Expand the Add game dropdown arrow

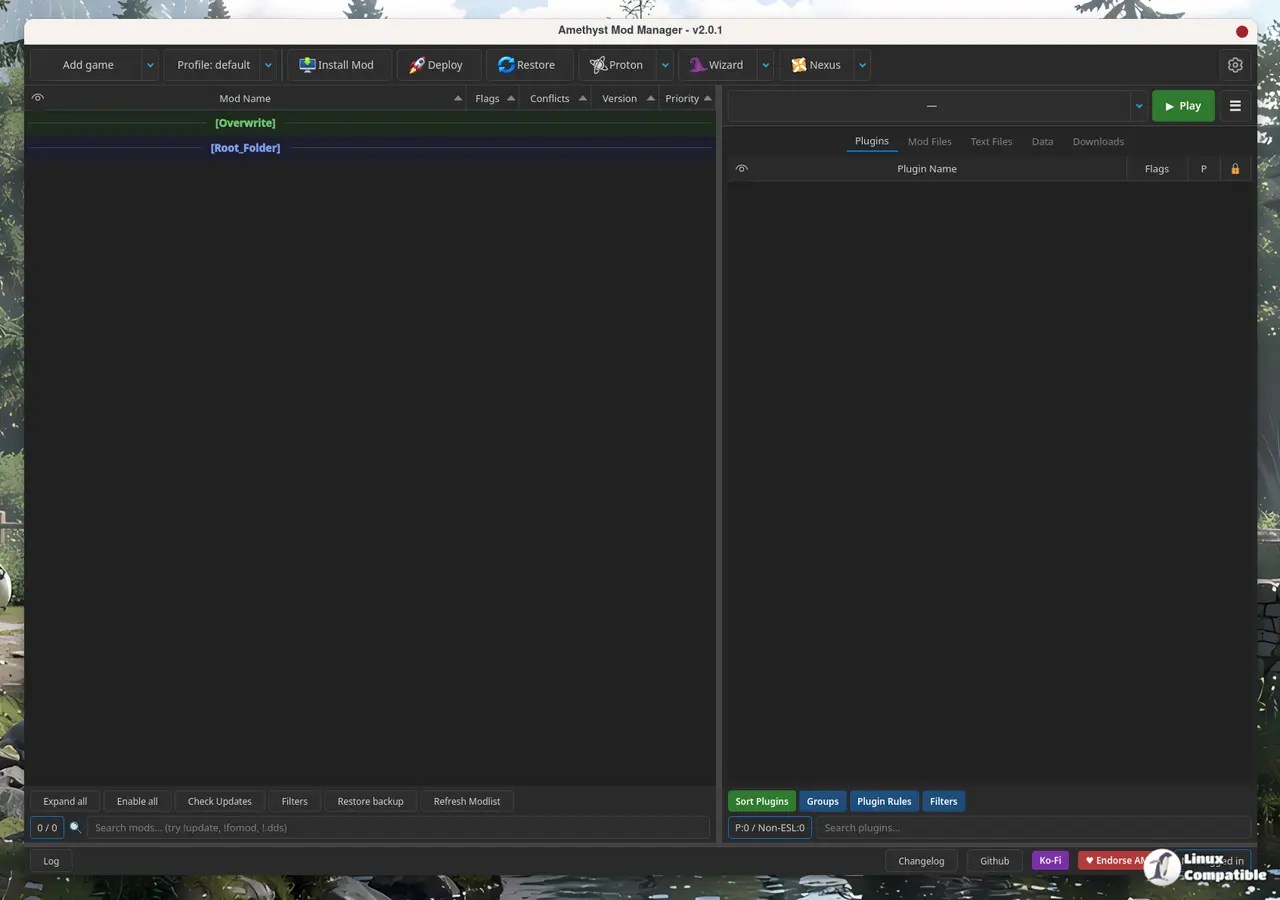[150, 65]
